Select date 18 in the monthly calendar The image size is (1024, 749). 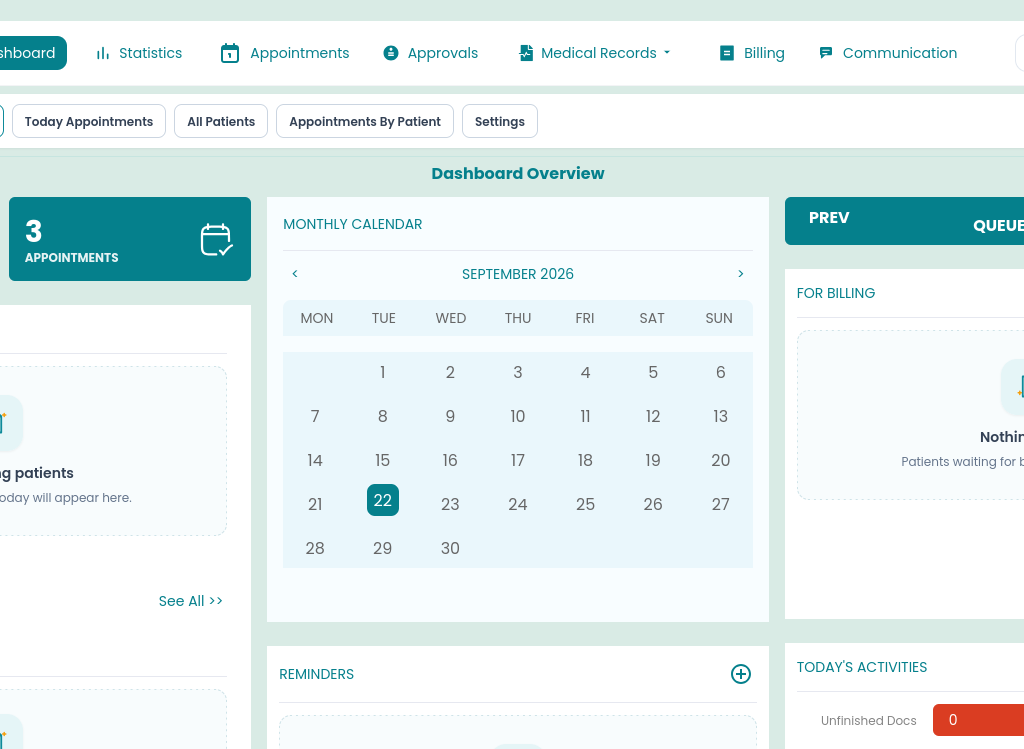[x=585, y=460]
